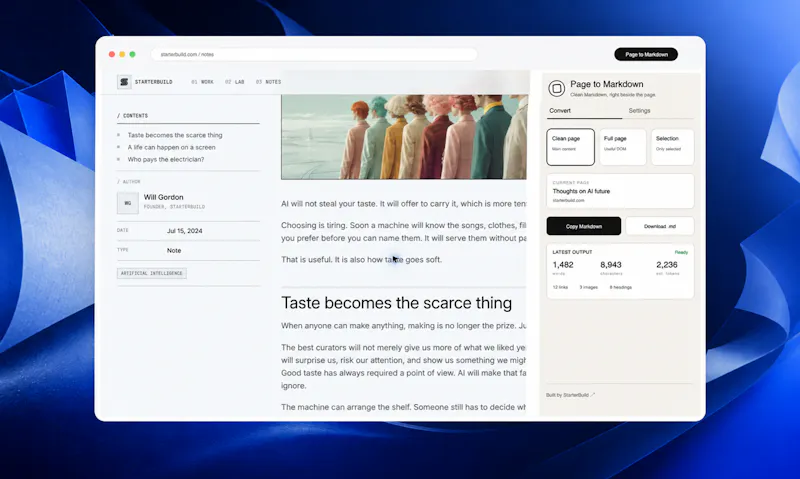This screenshot has width=800, height=479.
Task: Click the '8 headings' output stat
Action: click(620, 288)
